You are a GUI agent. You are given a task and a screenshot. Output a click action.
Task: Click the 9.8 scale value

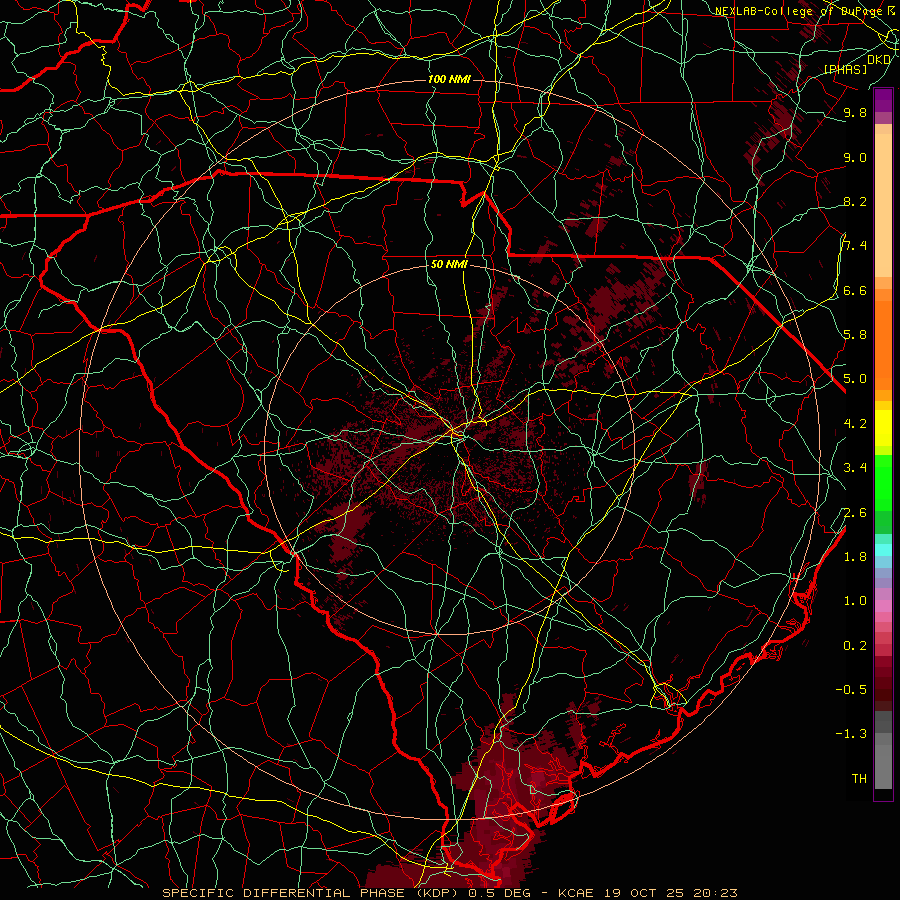(855, 113)
